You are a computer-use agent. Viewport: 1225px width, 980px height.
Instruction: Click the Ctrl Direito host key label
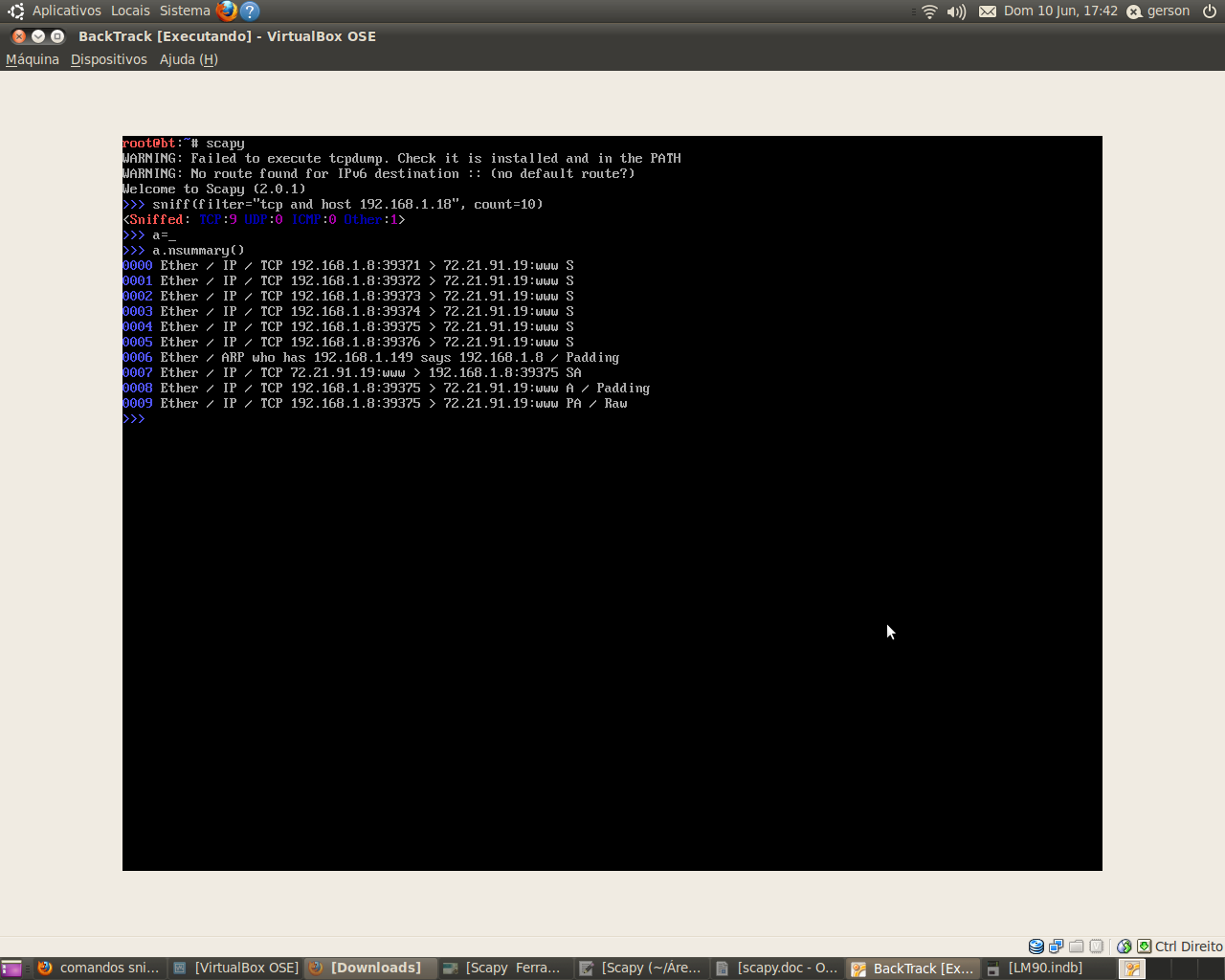coord(1189,947)
